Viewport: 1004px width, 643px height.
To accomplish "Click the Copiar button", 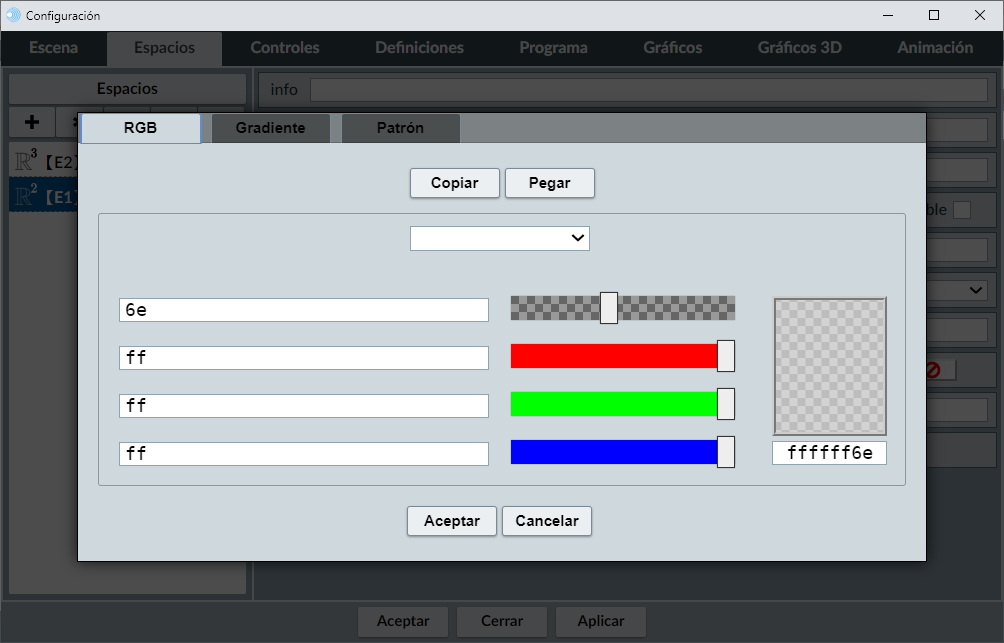I will coord(454,183).
